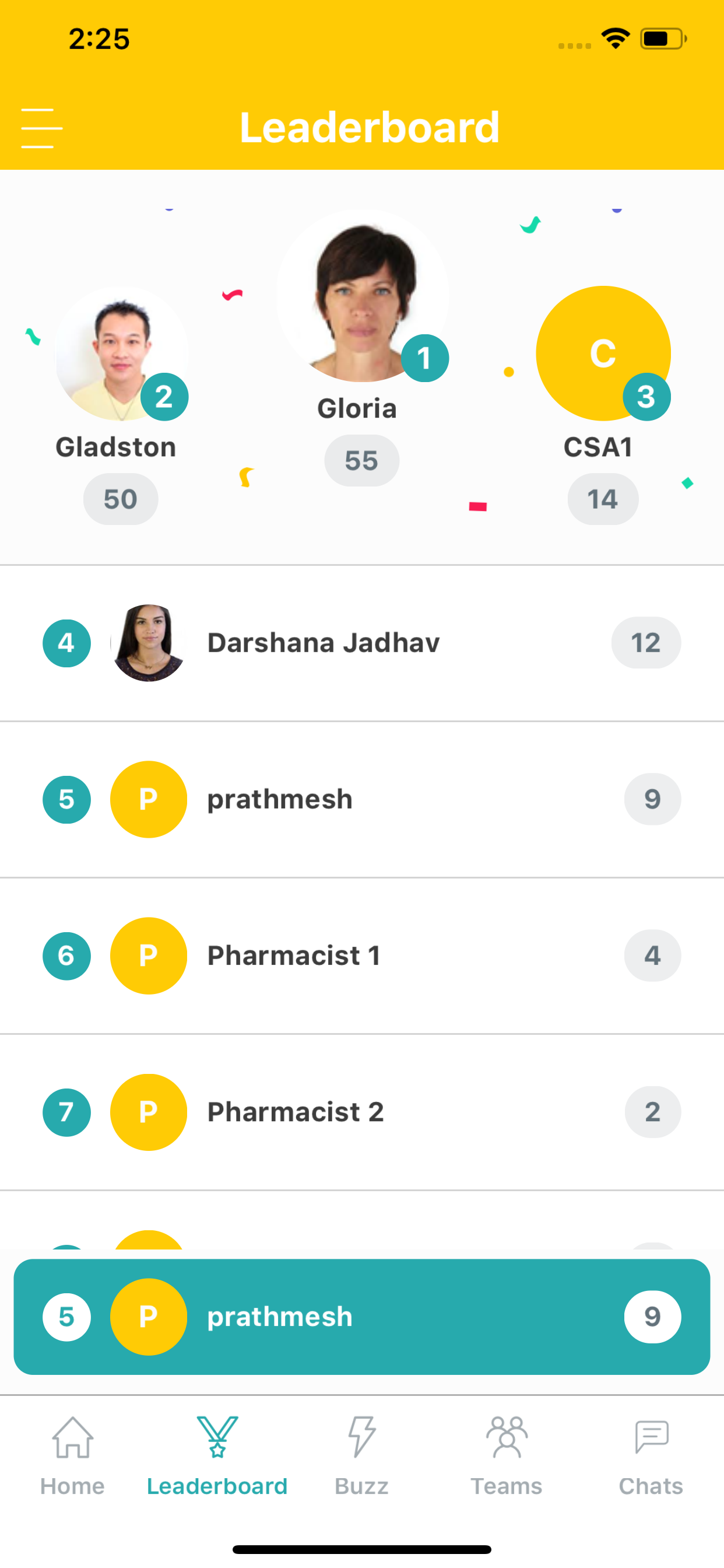Select the Pharmacist 2 entry
Viewport: 724px width, 1568px height.
click(x=362, y=1112)
